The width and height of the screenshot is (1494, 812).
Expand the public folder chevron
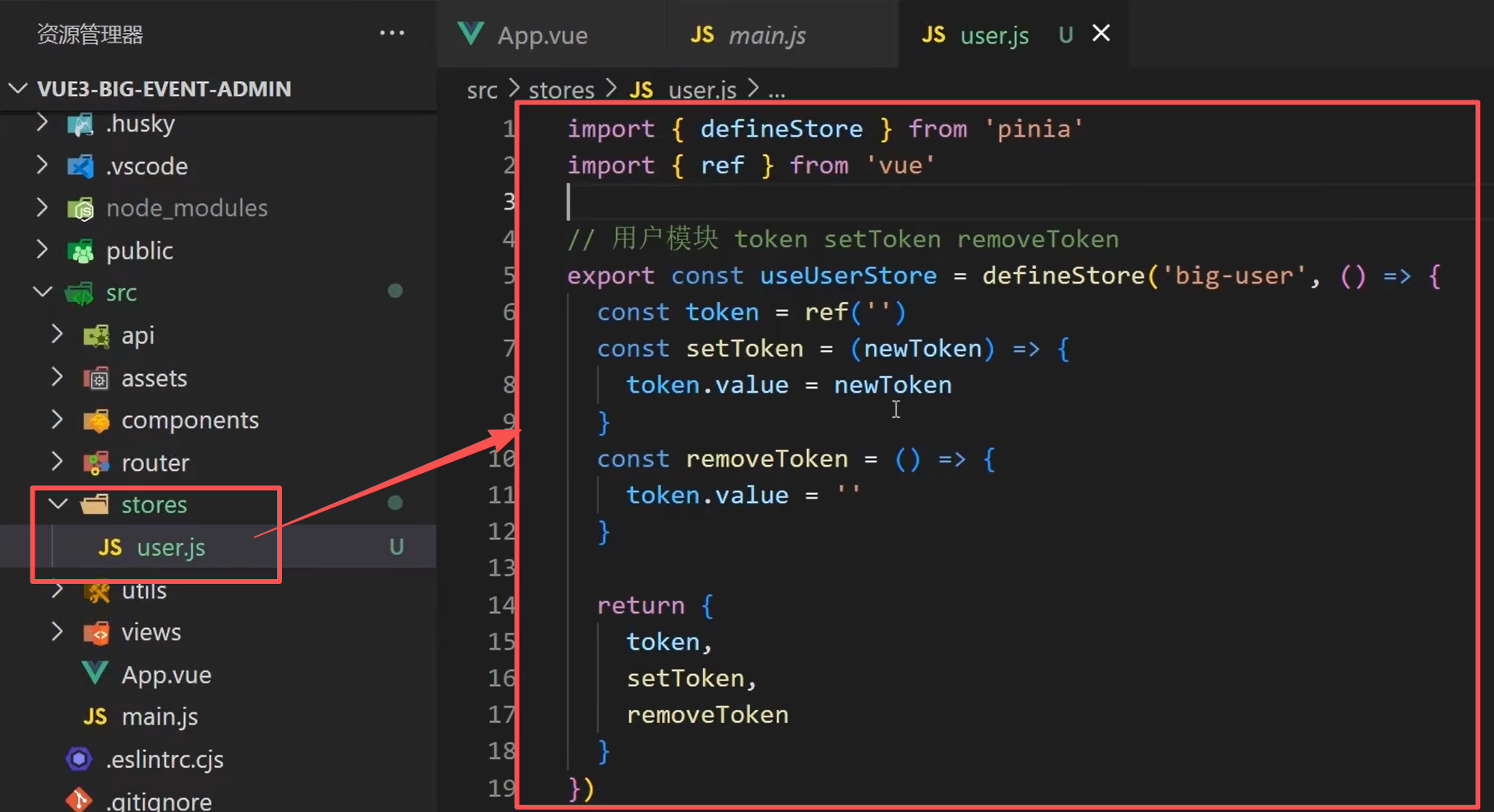pyautogui.click(x=43, y=251)
